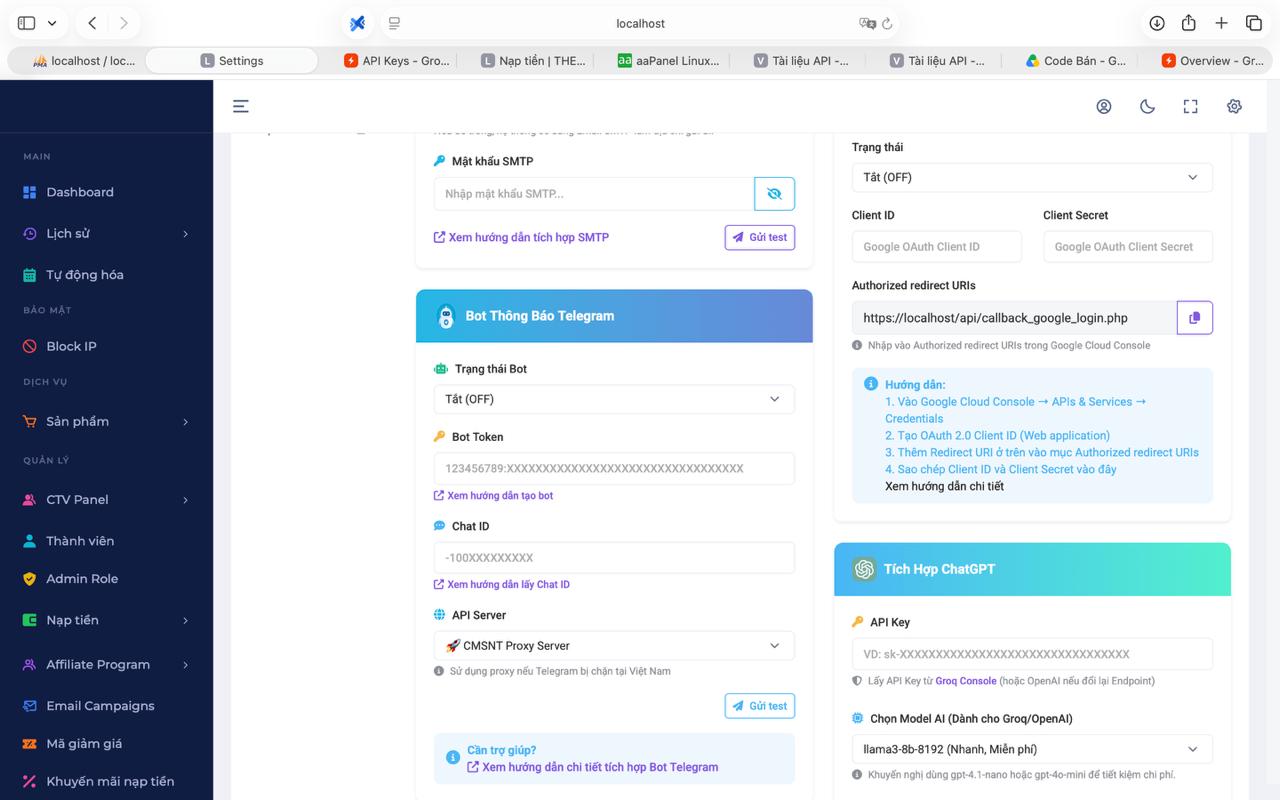The height and width of the screenshot is (800, 1280).
Task: Click Safari downloads icon
Action: tap(1157, 23)
